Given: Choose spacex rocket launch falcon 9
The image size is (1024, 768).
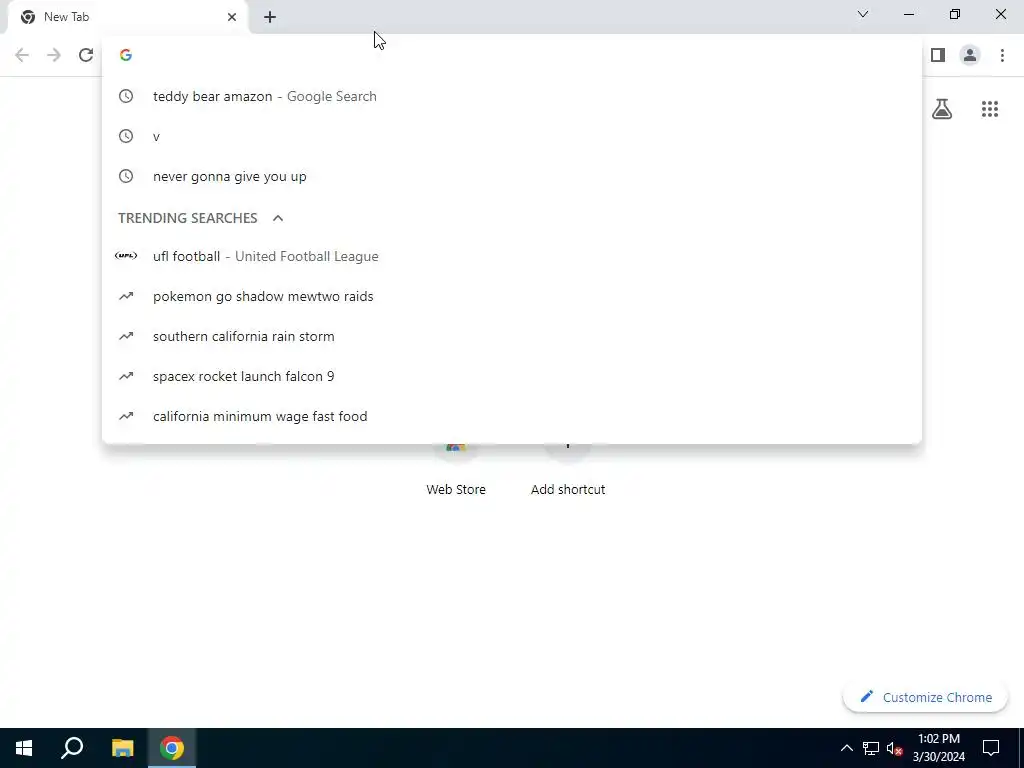Looking at the screenshot, I should coord(512,376).
